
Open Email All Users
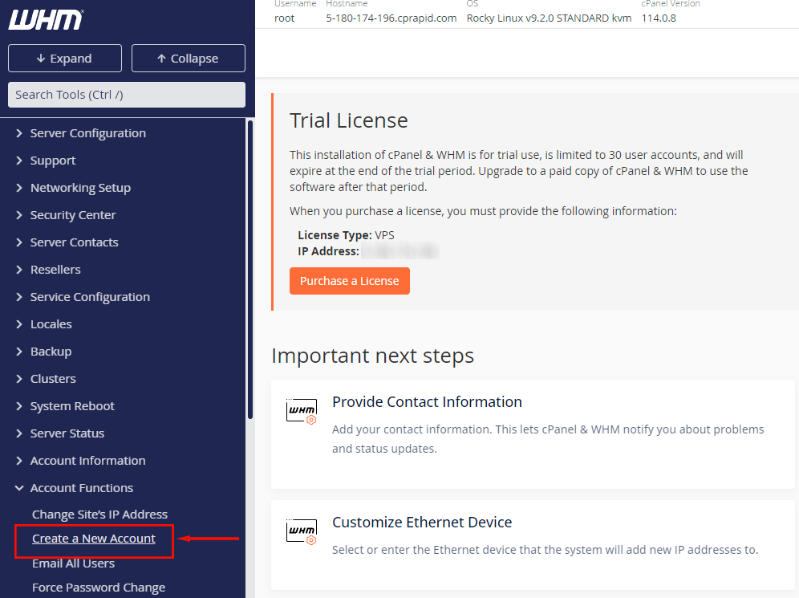tap(73, 563)
